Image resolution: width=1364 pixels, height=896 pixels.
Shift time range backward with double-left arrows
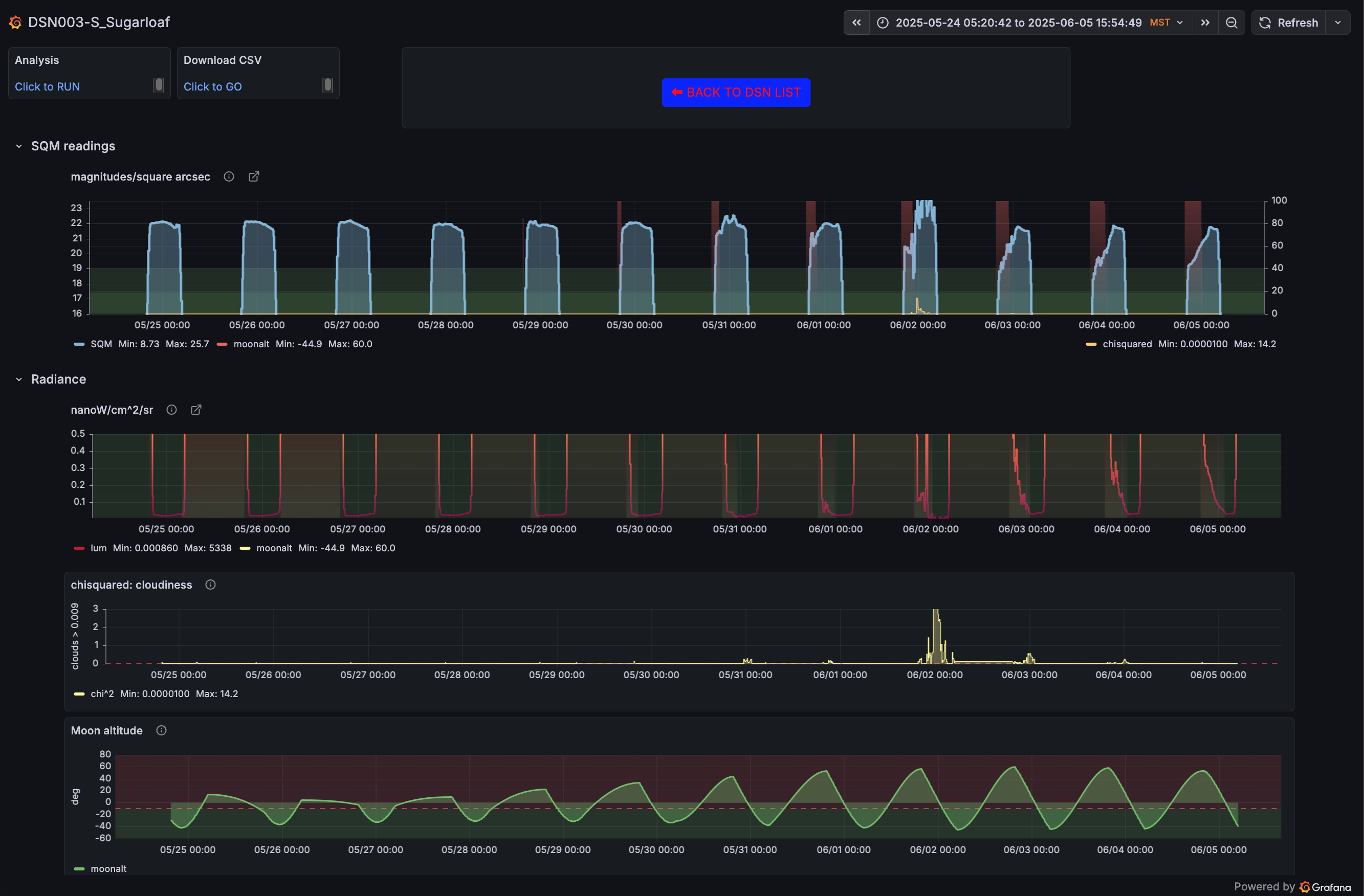856,23
